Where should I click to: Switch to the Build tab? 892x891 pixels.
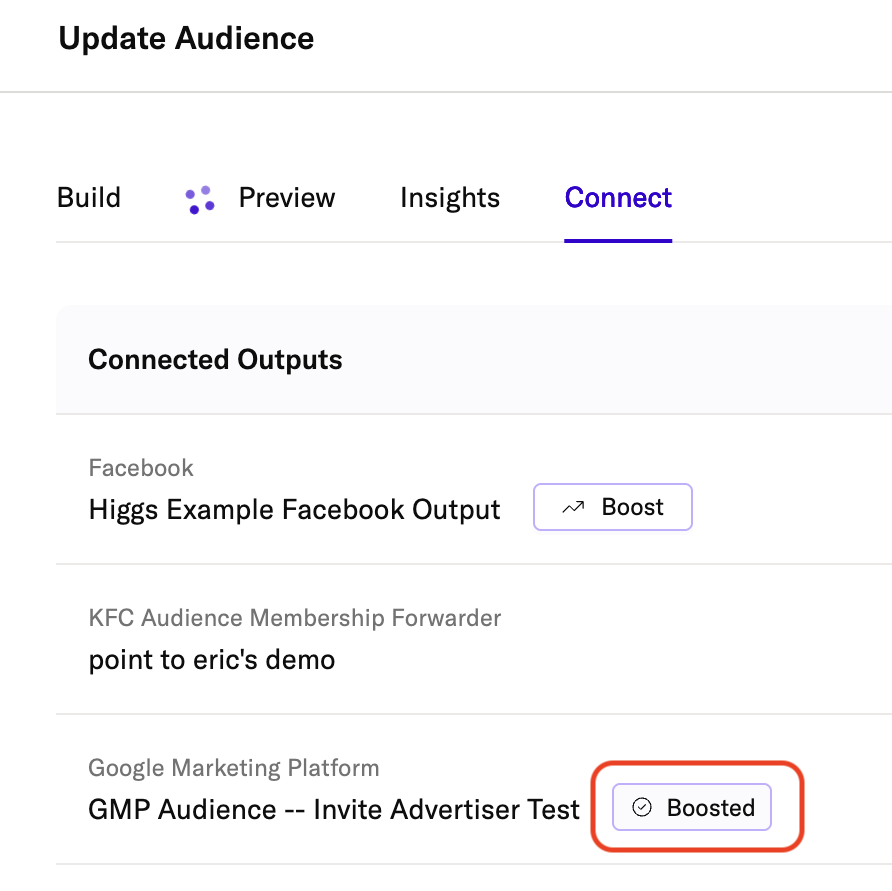[x=89, y=198]
